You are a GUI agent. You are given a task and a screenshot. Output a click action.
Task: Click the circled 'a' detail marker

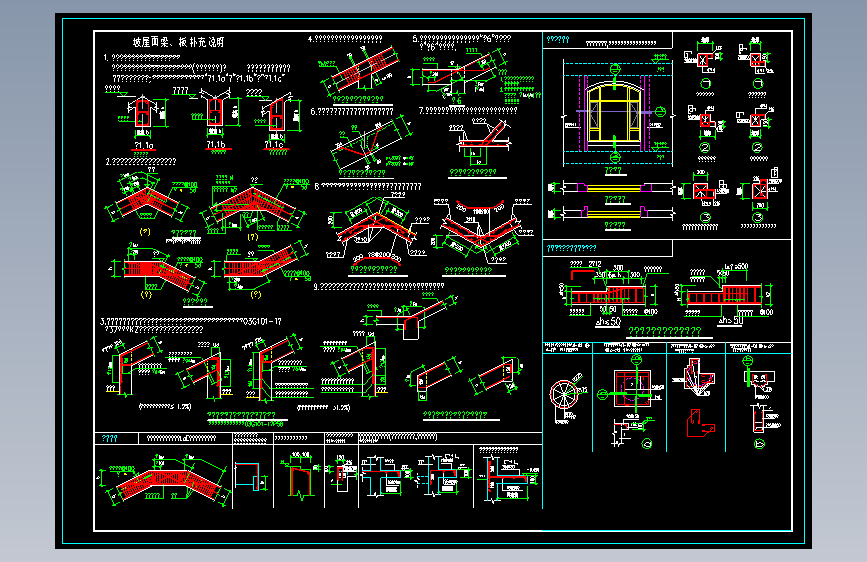pyautogui.click(x=647, y=444)
